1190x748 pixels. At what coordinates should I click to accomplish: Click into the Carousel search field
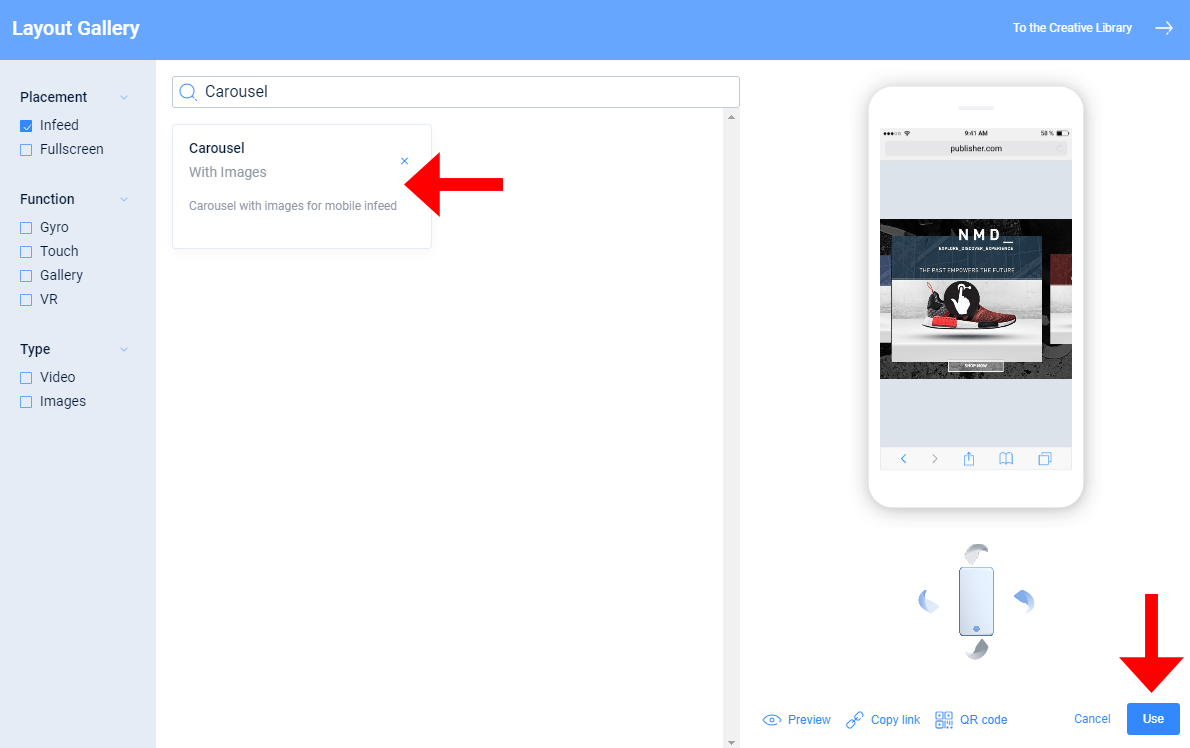coord(455,92)
